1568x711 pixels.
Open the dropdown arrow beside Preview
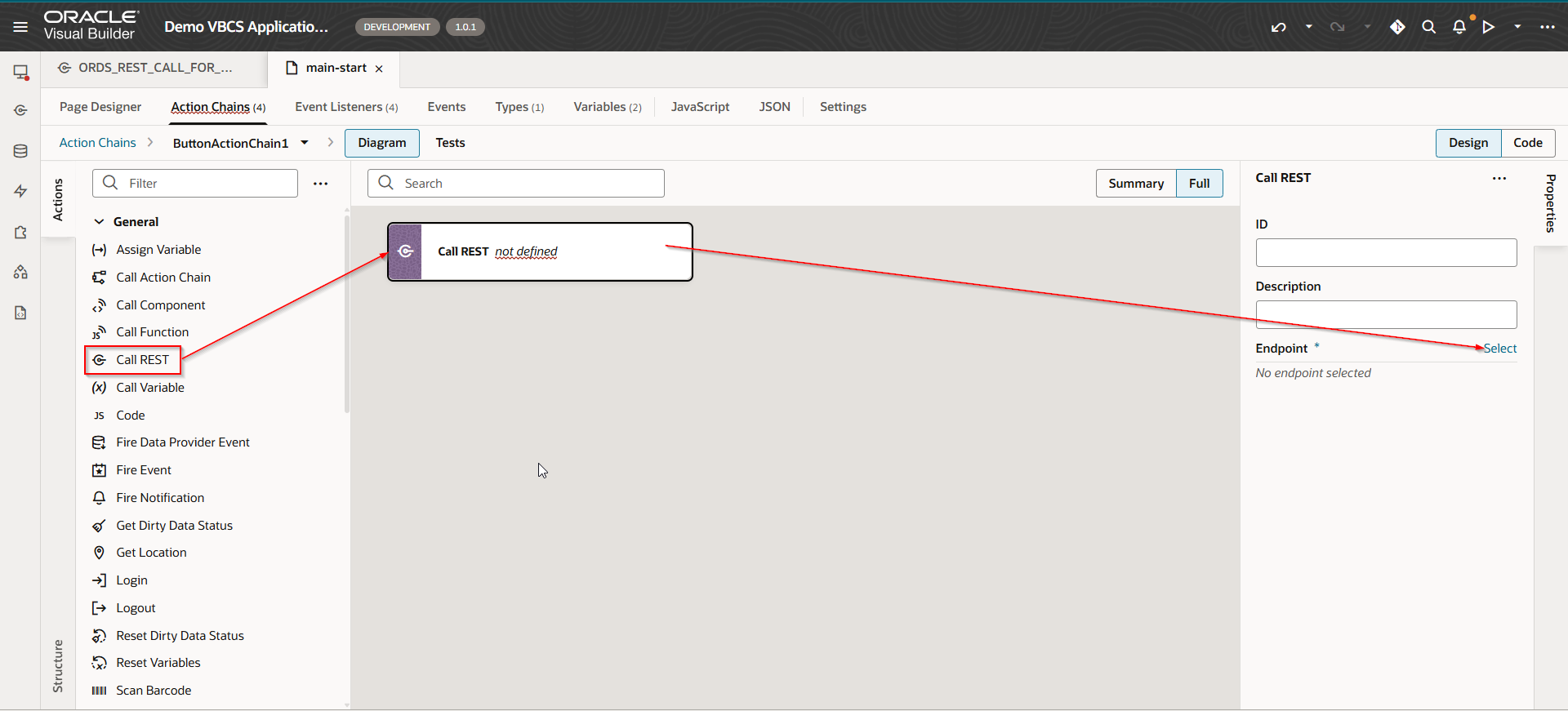click(1517, 27)
